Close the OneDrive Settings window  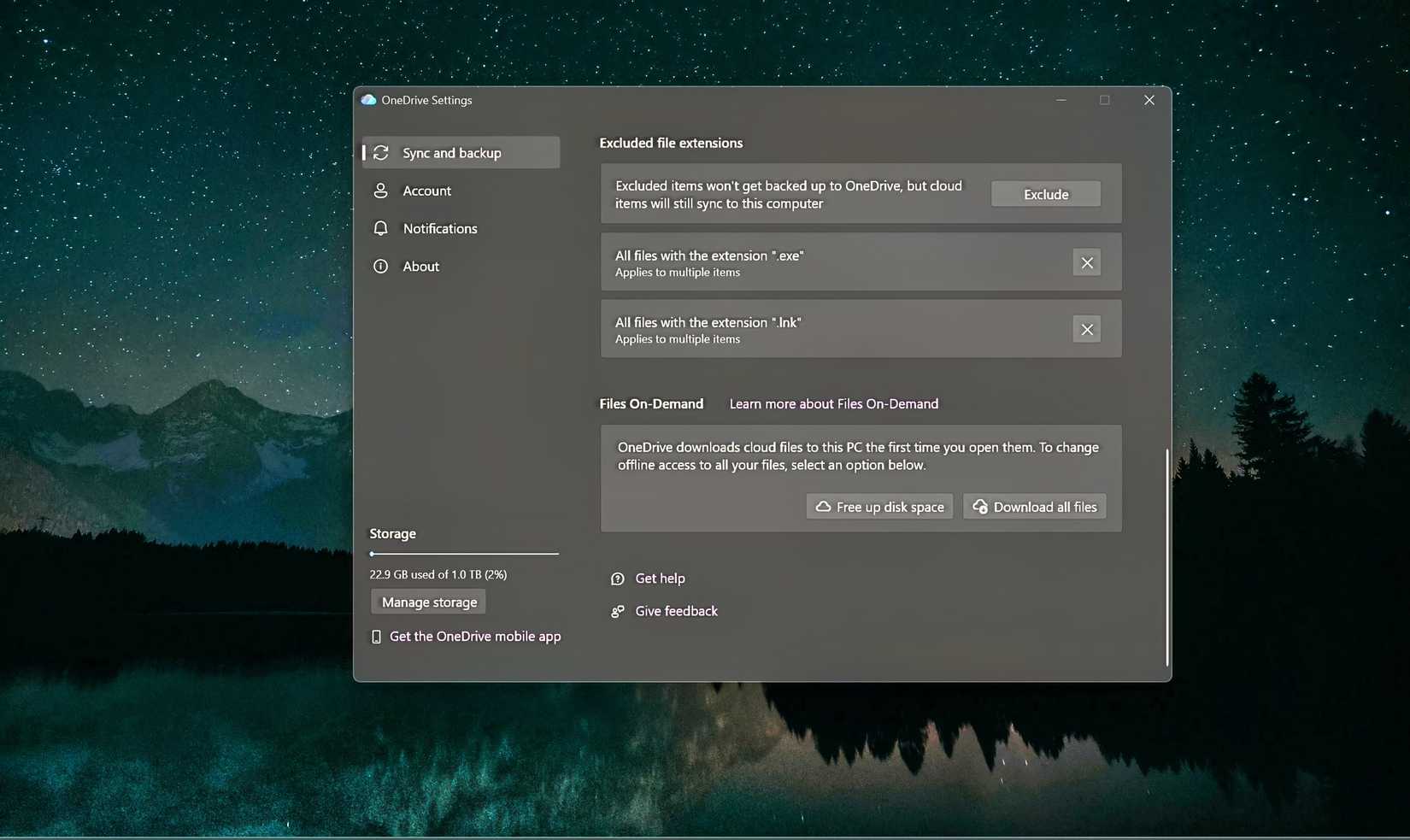[1149, 100]
